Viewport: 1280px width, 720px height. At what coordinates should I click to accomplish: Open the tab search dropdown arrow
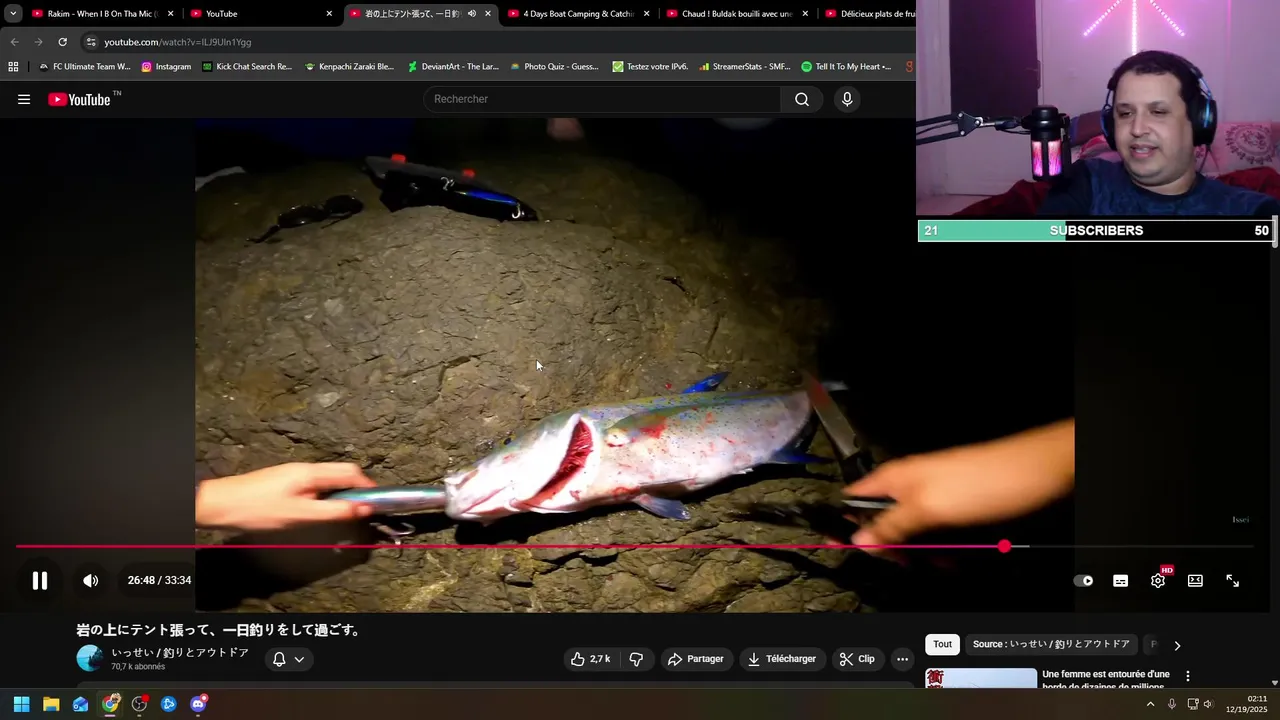coord(13,14)
